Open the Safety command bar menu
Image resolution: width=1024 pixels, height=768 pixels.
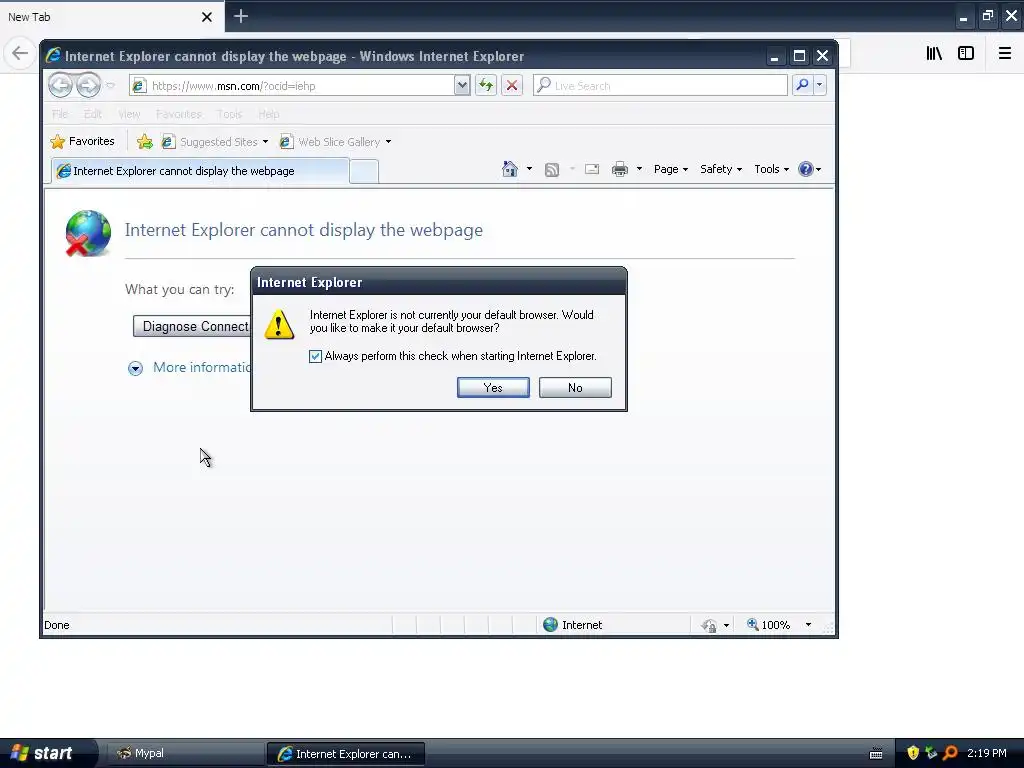(721, 169)
